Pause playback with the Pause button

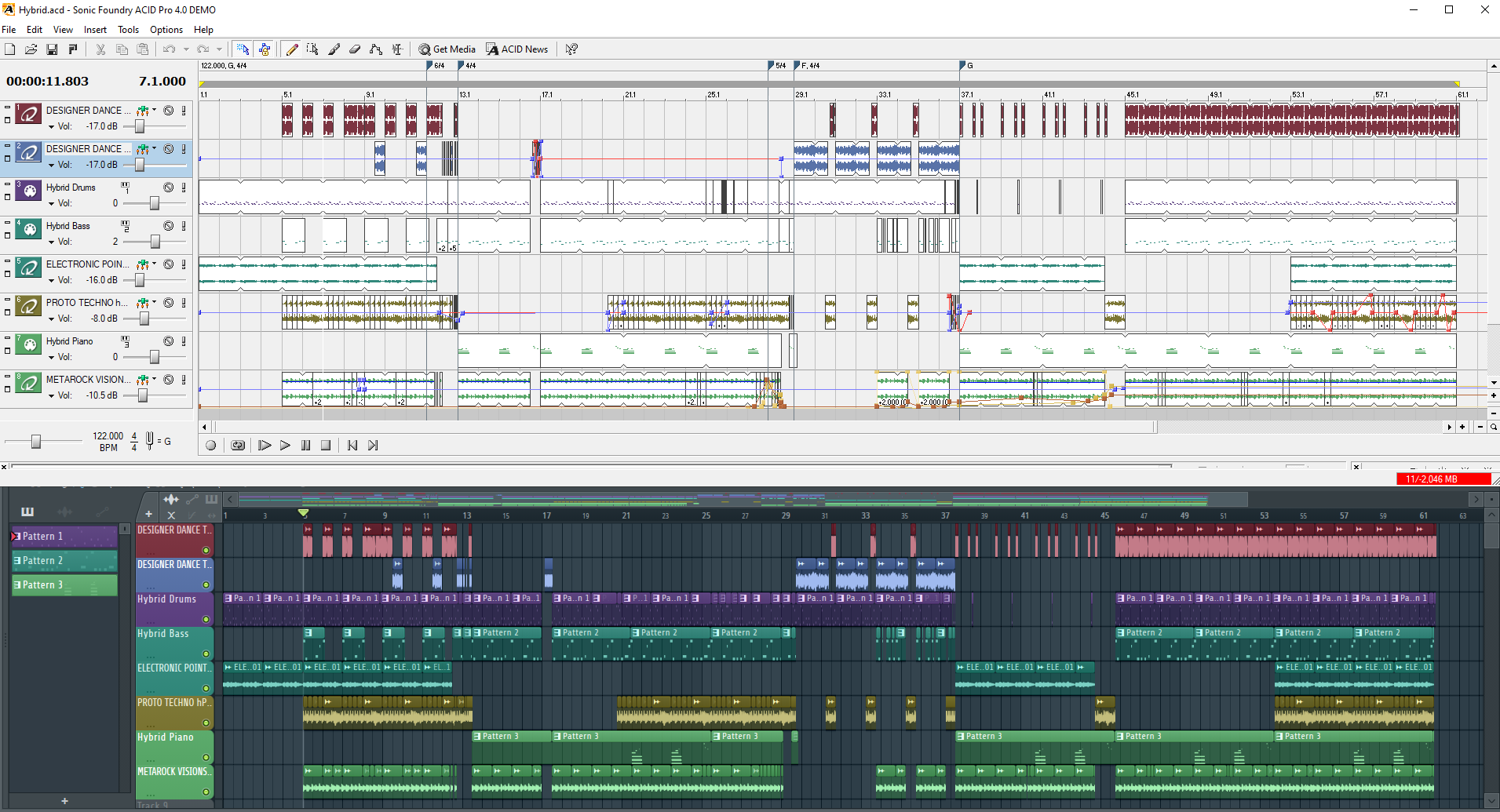coord(305,446)
